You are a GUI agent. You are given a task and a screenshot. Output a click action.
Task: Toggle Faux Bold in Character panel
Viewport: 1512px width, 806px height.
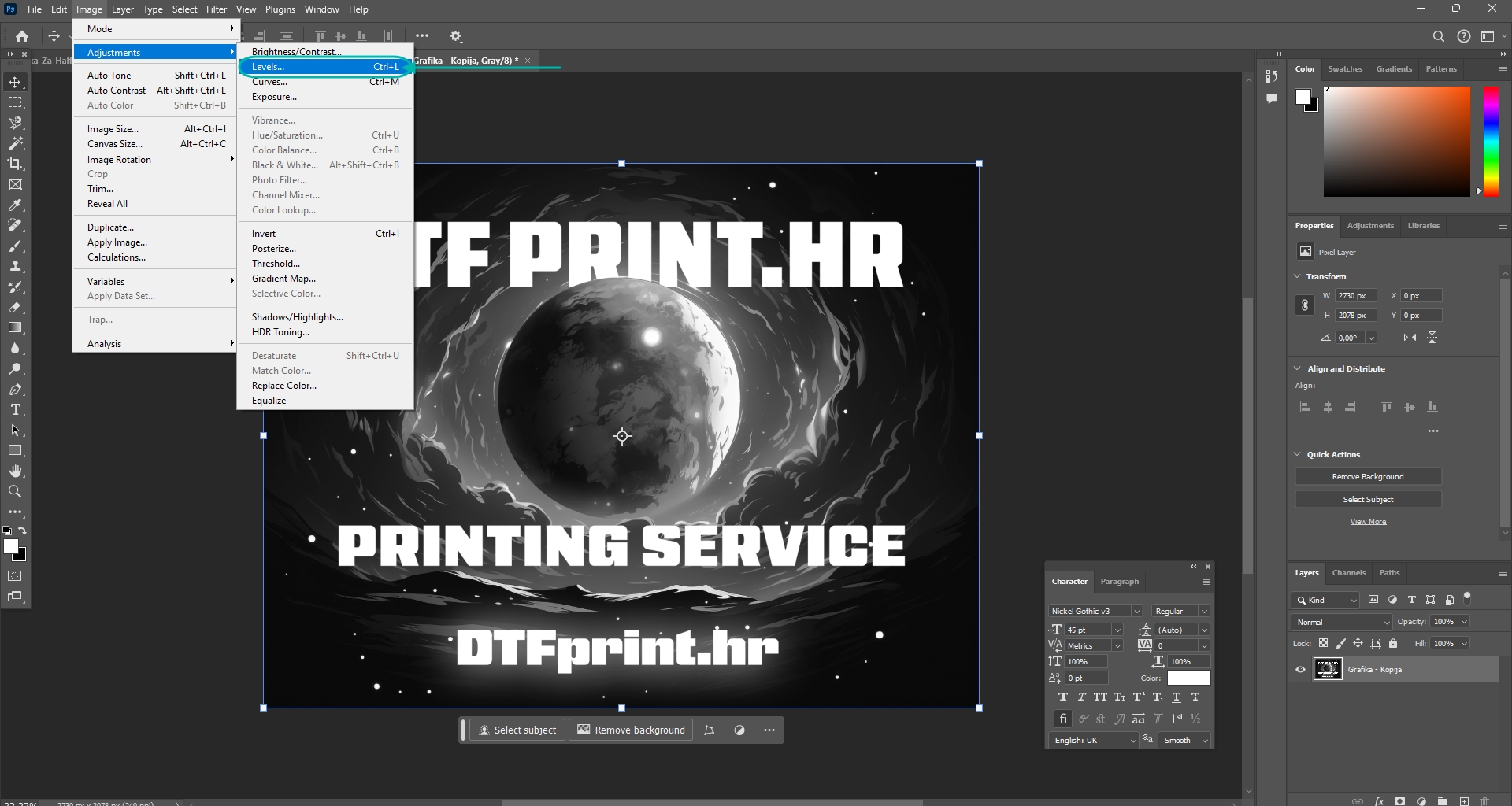coord(1063,697)
